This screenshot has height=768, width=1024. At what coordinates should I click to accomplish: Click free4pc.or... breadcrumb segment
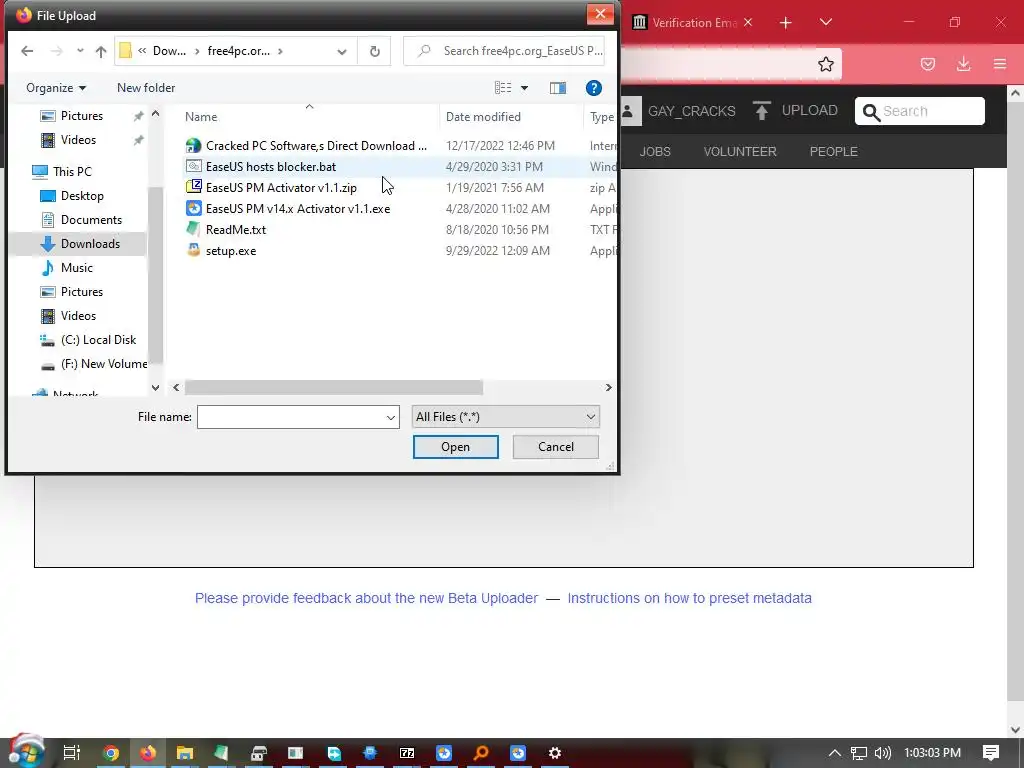[238, 51]
